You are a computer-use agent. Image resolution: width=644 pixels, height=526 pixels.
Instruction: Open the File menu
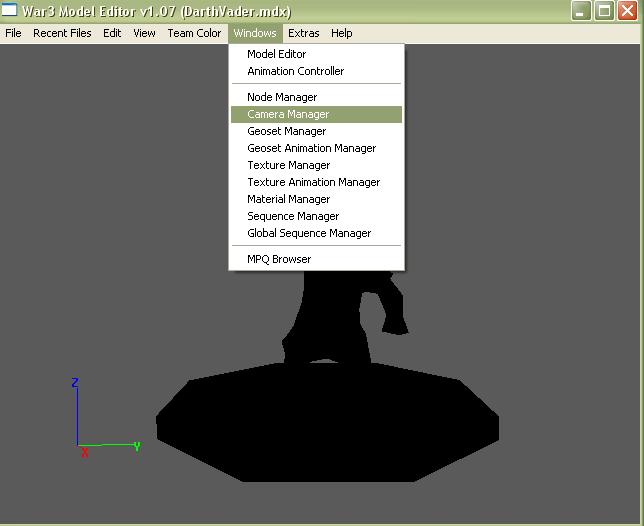pos(13,33)
